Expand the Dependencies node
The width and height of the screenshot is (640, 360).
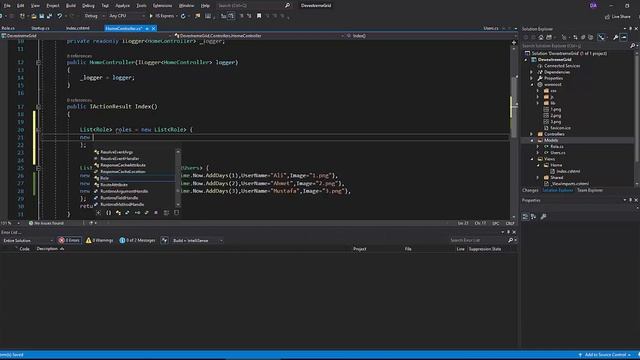[x=531, y=72]
